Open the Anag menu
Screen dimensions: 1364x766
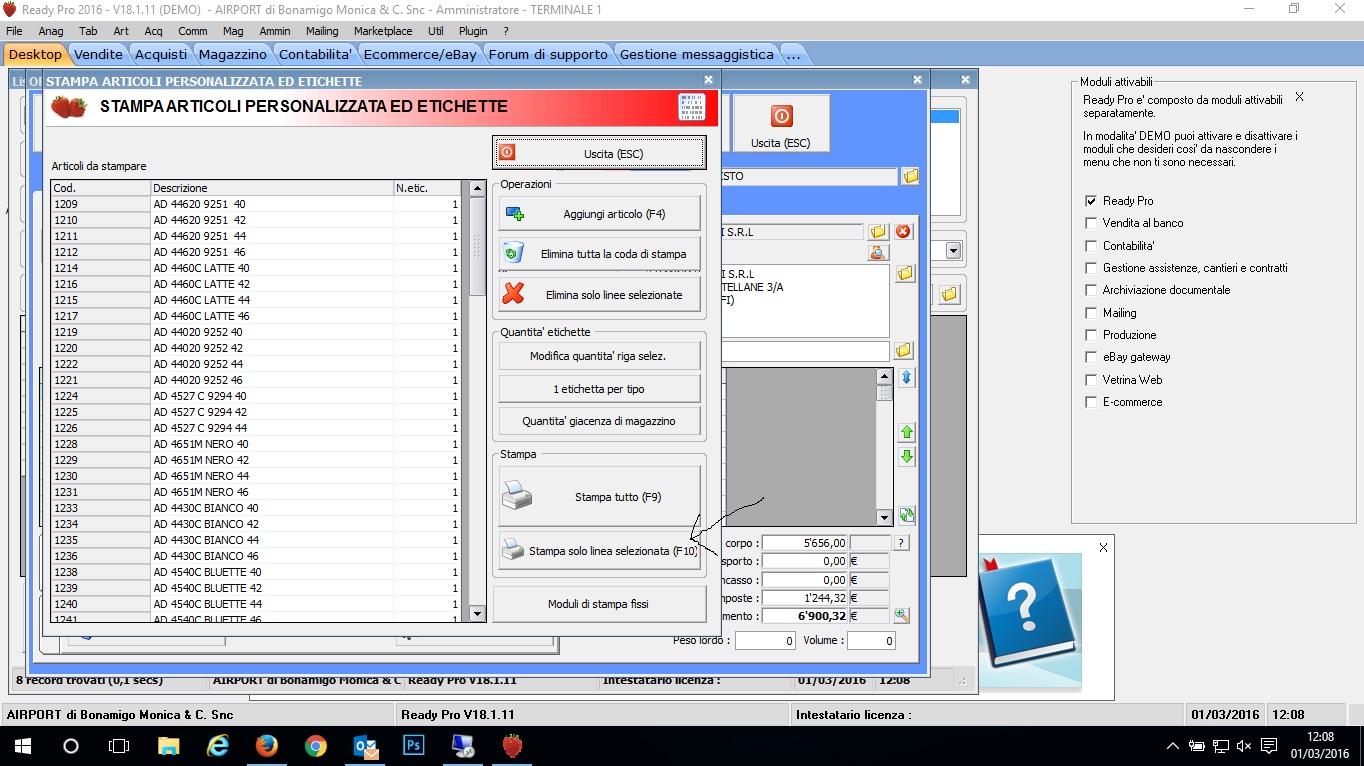point(50,31)
